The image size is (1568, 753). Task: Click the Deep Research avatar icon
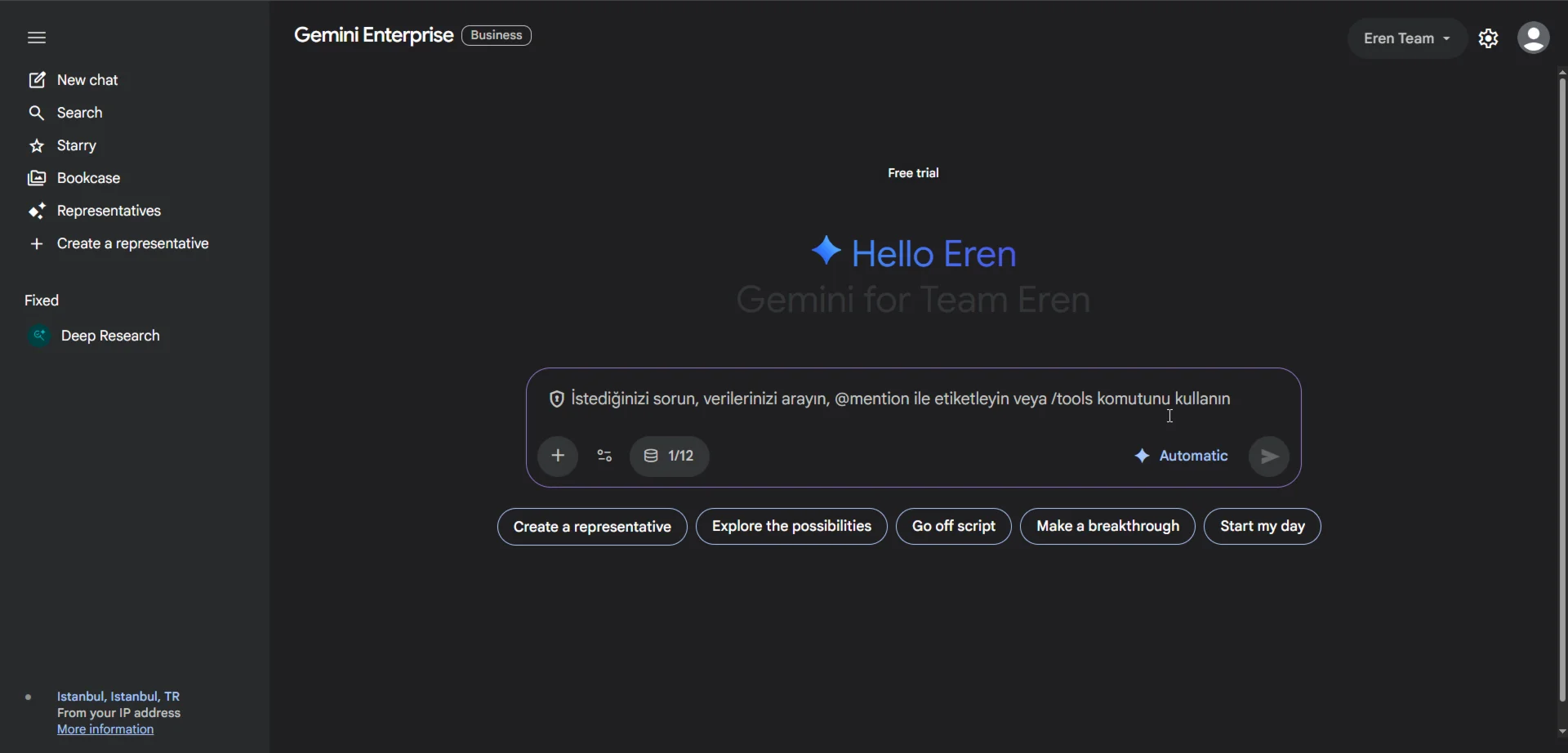(x=39, y=336)
